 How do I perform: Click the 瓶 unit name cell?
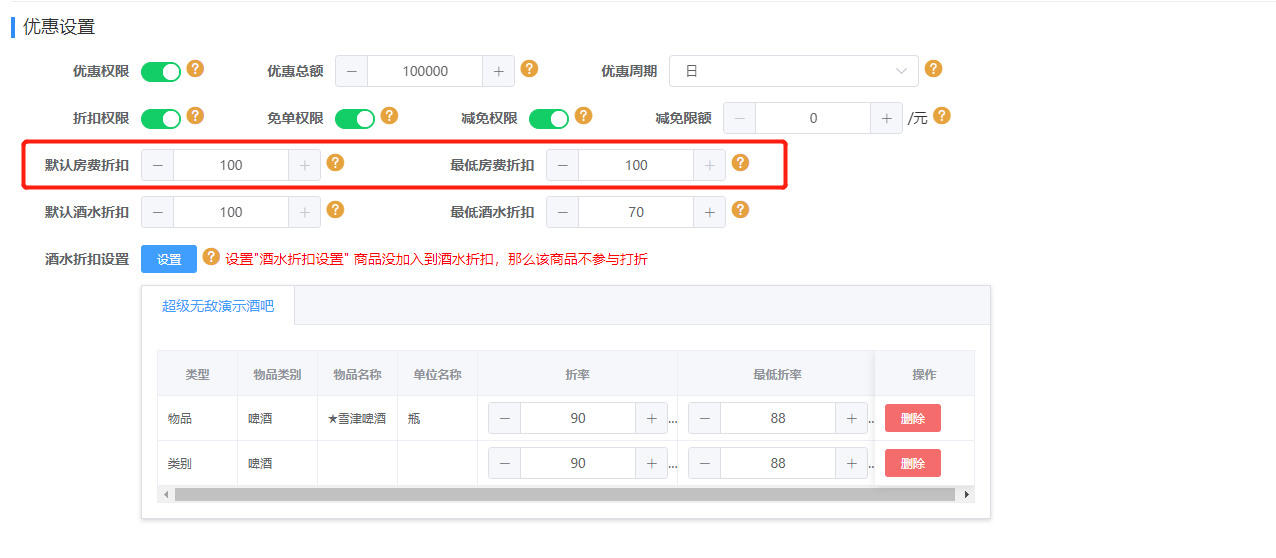click(x=437, y=418)
